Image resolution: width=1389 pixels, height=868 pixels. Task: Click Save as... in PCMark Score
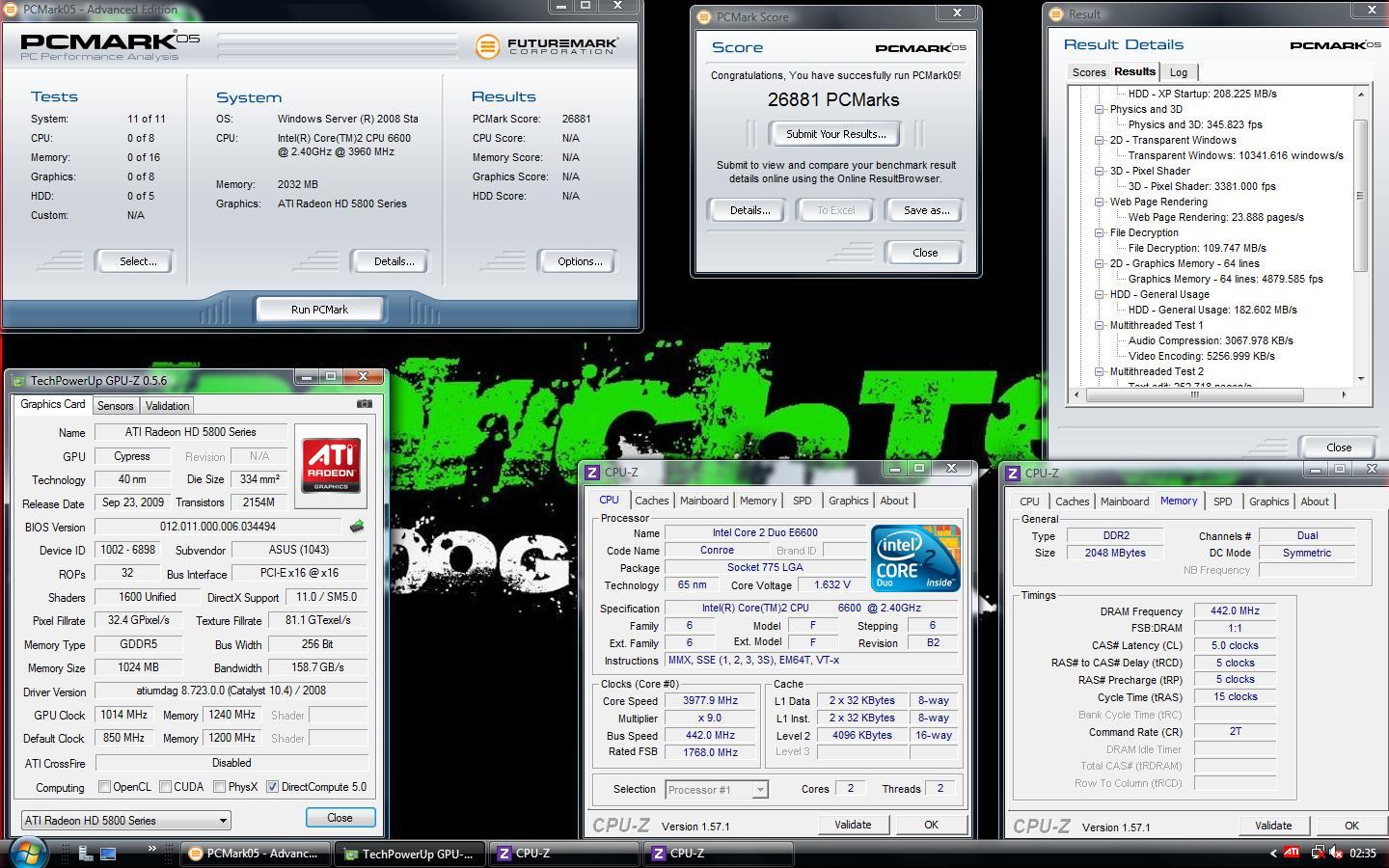coord(926,210)
